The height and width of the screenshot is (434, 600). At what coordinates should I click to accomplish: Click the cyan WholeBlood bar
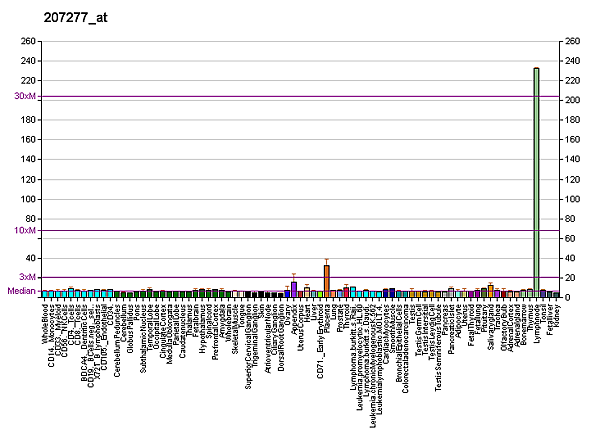(44, 294)
